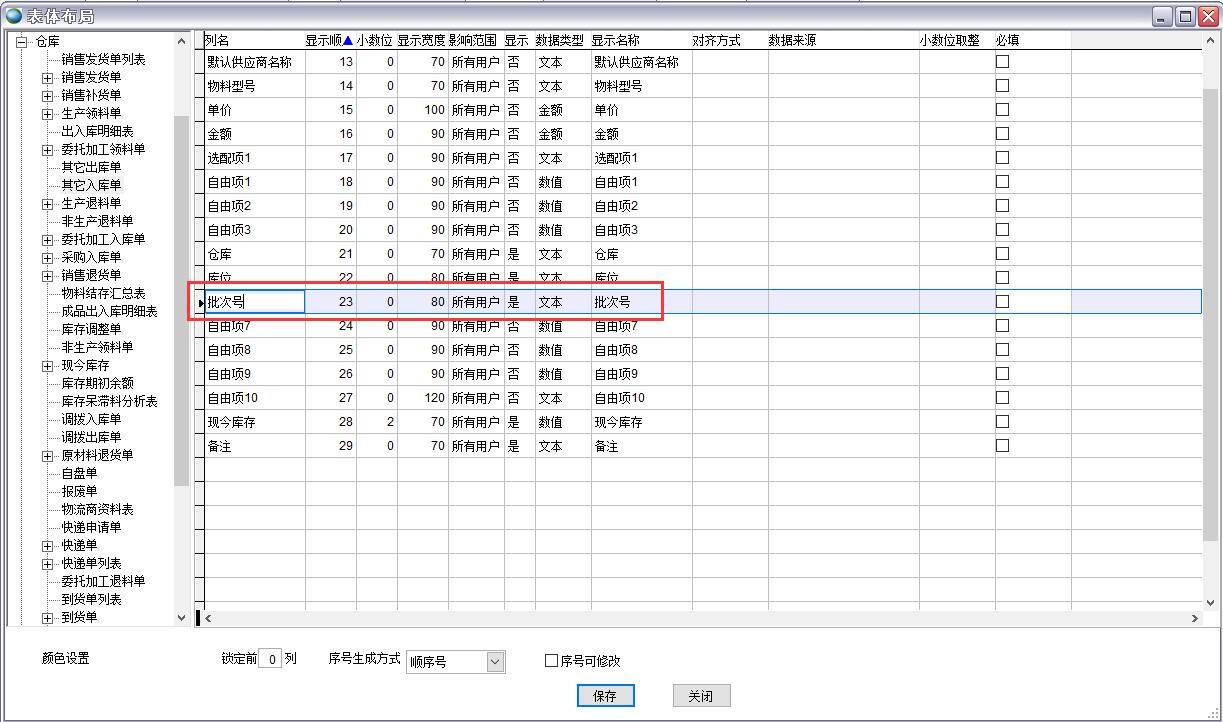Open the 序号生成方式 dropdown
The height and width of the screenshot is (722, 1223).
tap(495, 662)
